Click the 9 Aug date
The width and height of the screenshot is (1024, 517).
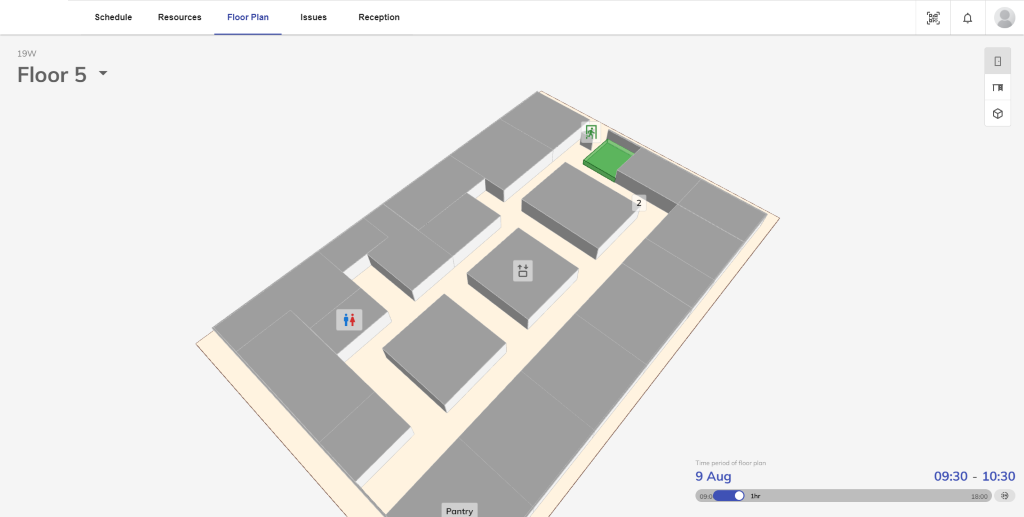[x=713, y=477]
